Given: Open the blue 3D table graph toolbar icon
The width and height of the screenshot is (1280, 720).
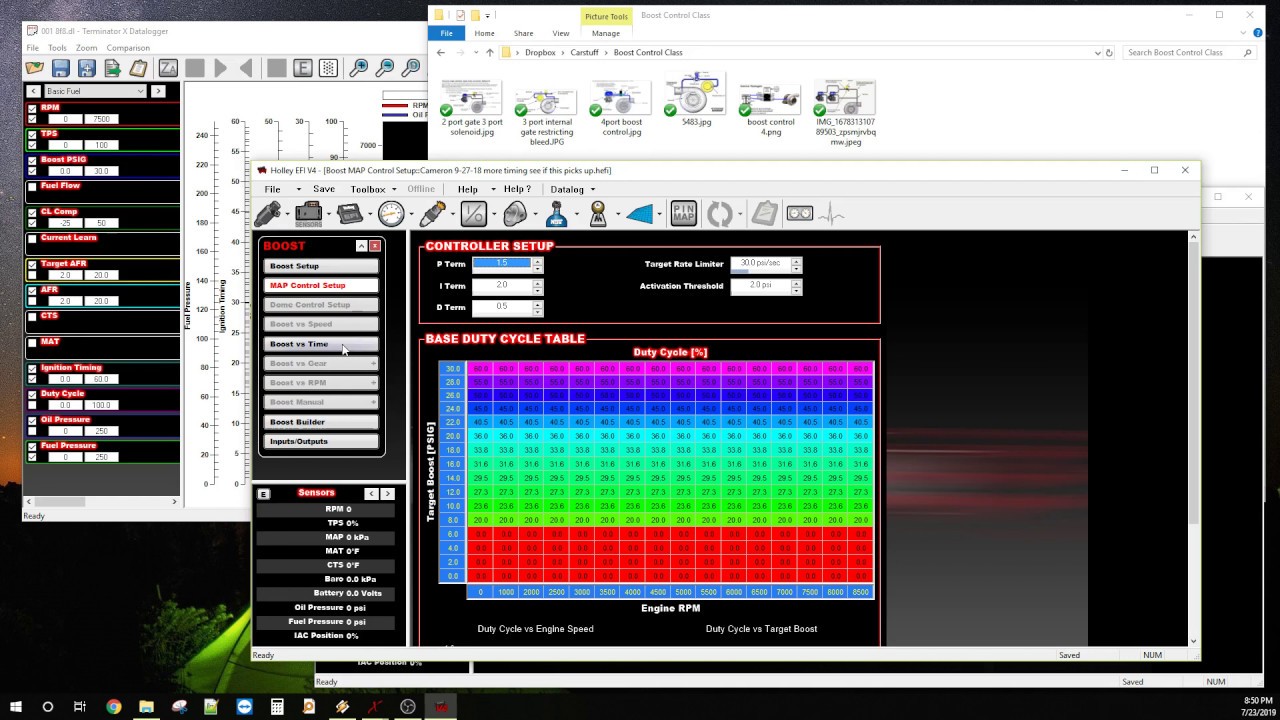Looking at the screenshot, I should click(x=640, y=213).
